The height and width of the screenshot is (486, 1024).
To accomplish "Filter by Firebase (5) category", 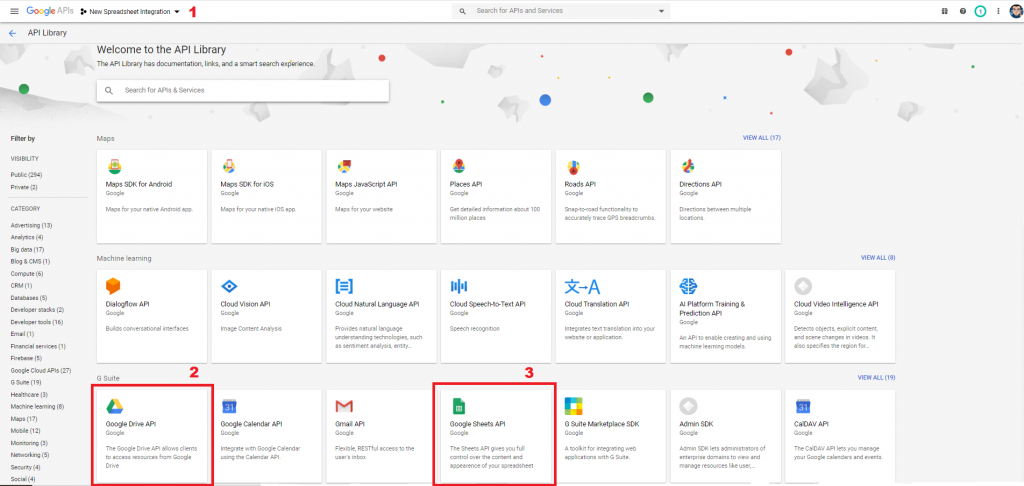I will click(26, 358).
